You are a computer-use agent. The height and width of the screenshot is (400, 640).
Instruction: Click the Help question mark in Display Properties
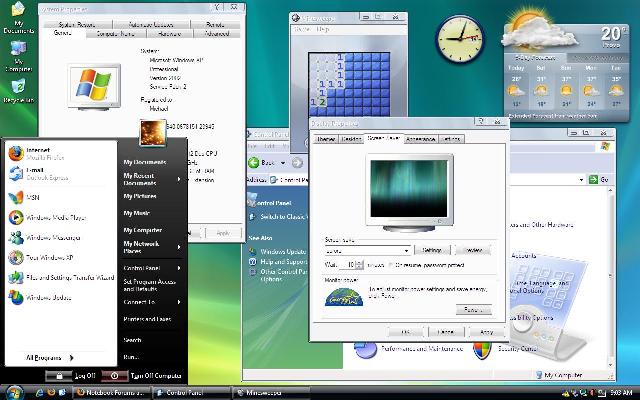[x=481, y=121]
